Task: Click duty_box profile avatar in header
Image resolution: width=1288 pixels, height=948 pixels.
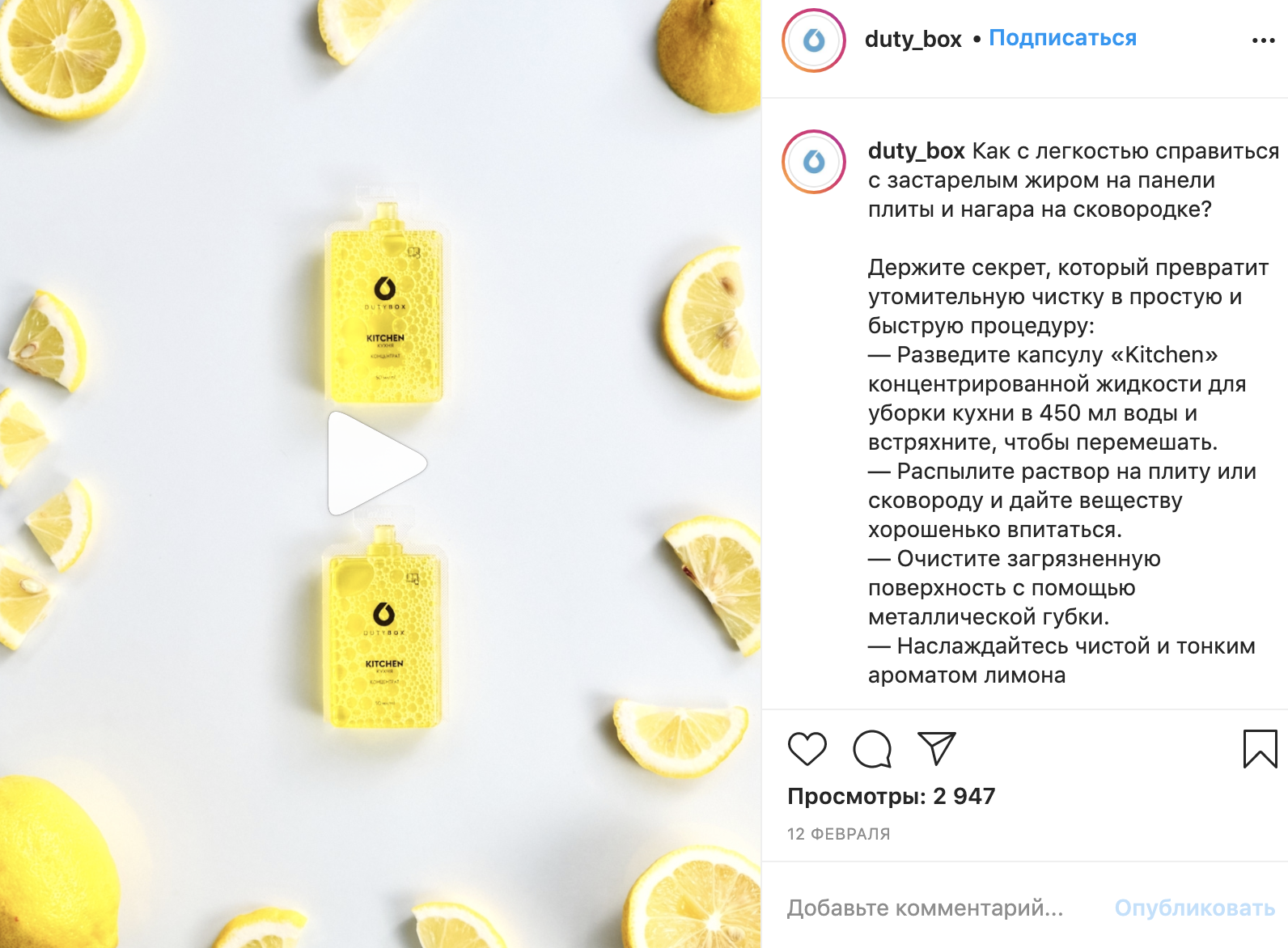Action: (x=814, y=40)
